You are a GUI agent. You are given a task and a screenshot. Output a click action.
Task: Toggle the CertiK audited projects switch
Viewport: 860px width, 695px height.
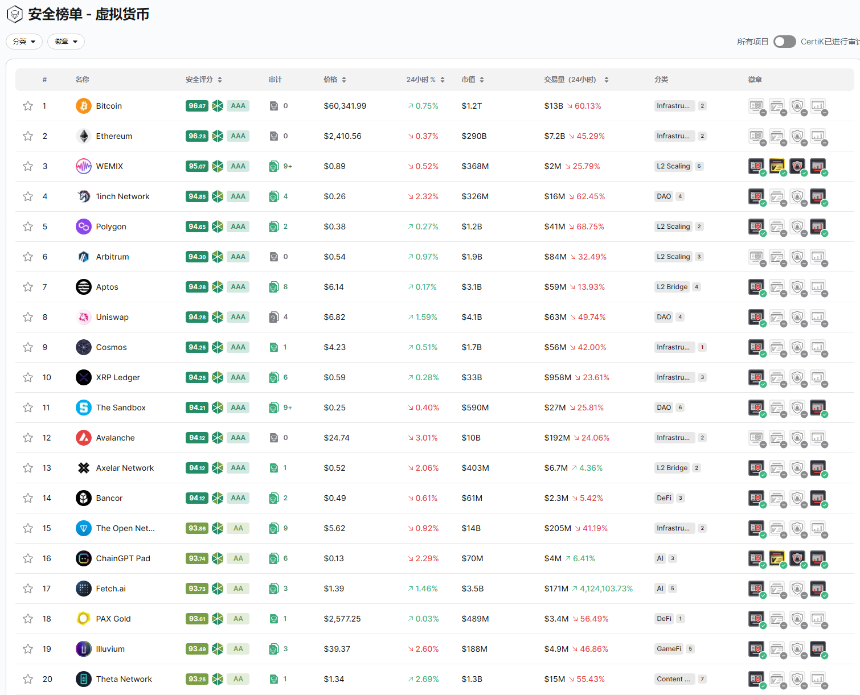pos(784,42)
